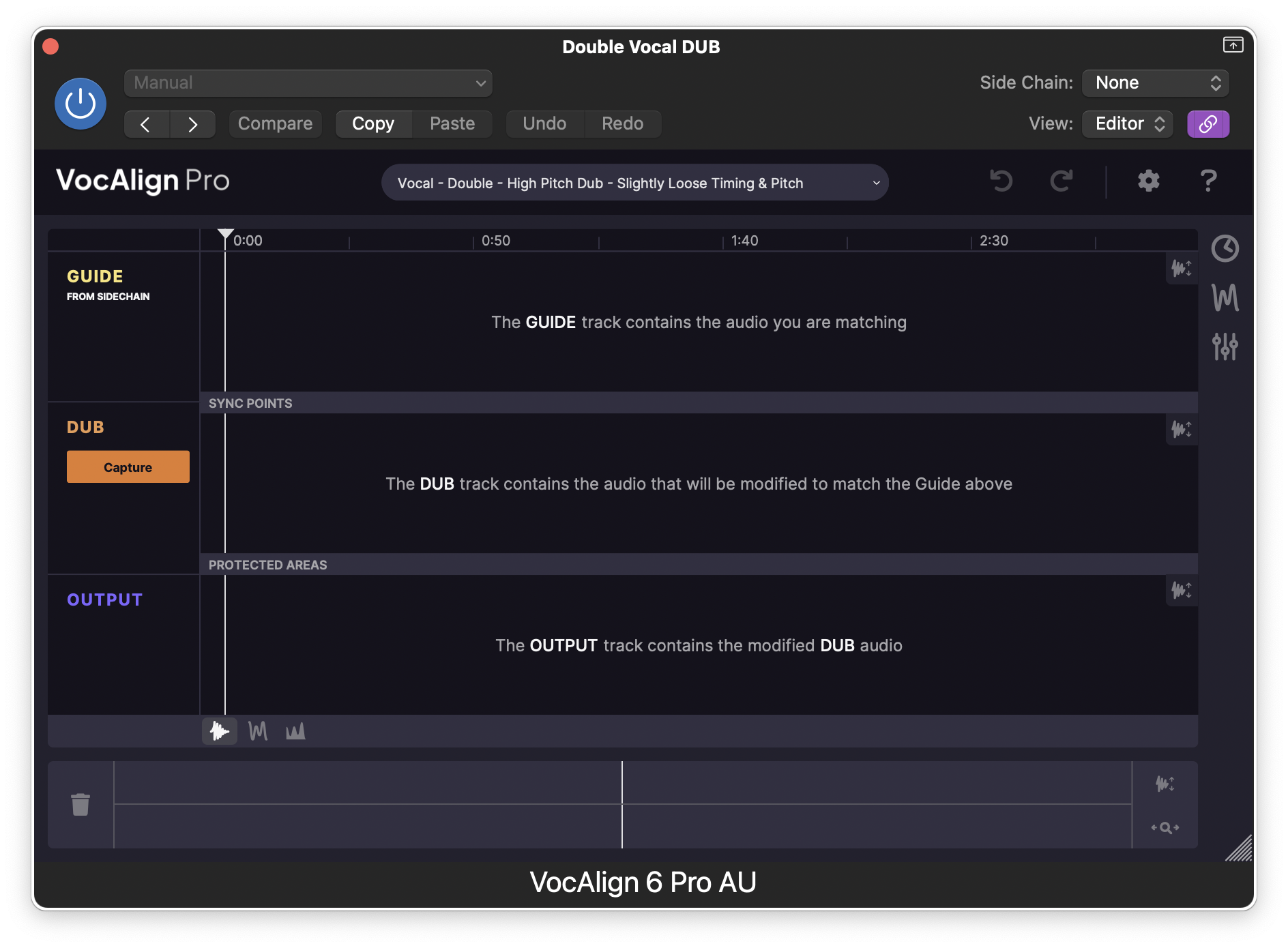Toggle the purple link button

pyautogui.click(x=1207, y=124)
